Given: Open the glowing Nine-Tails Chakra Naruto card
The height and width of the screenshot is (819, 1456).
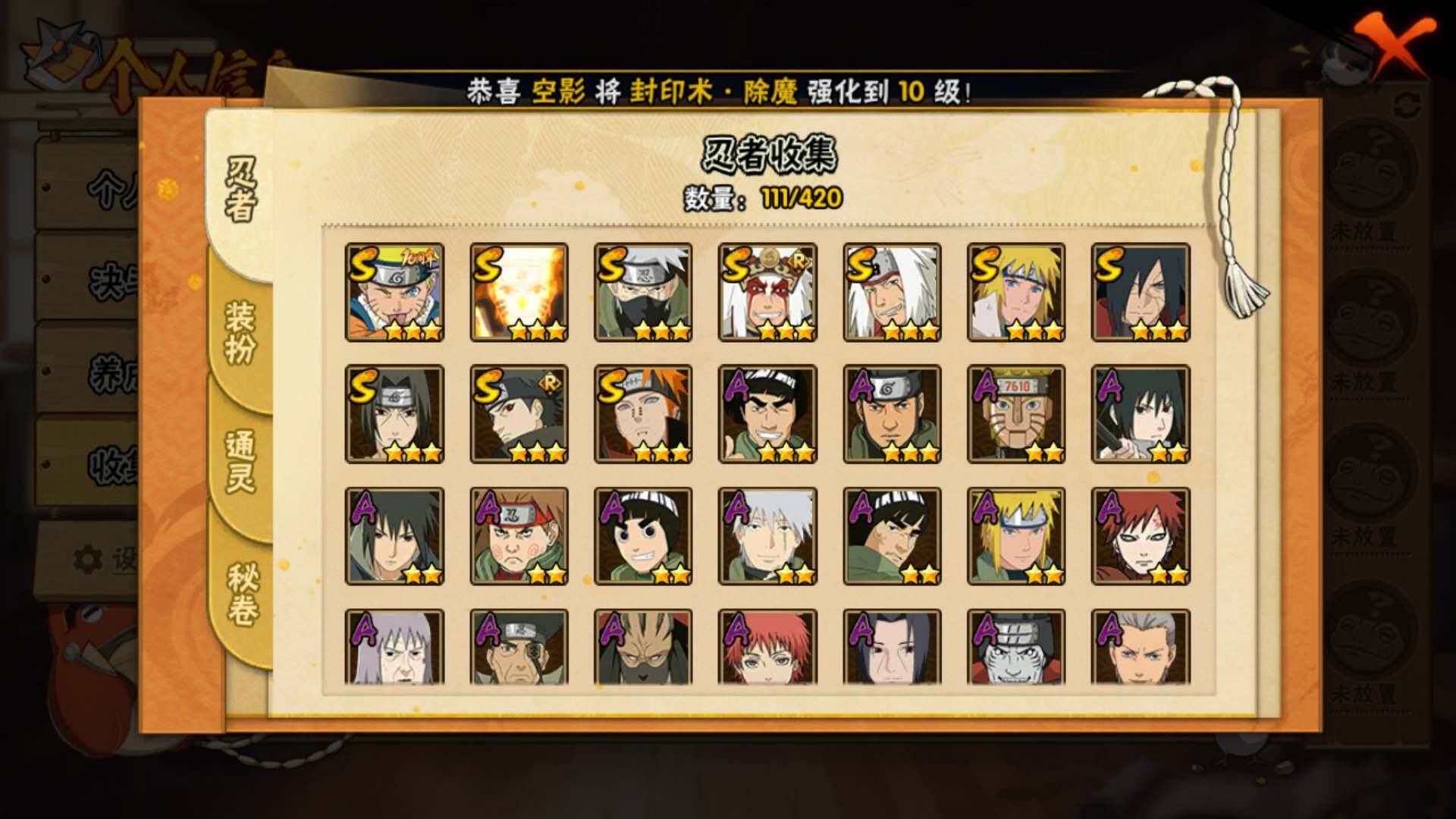Looking at the screenshot, I should [x=519, y=292].
